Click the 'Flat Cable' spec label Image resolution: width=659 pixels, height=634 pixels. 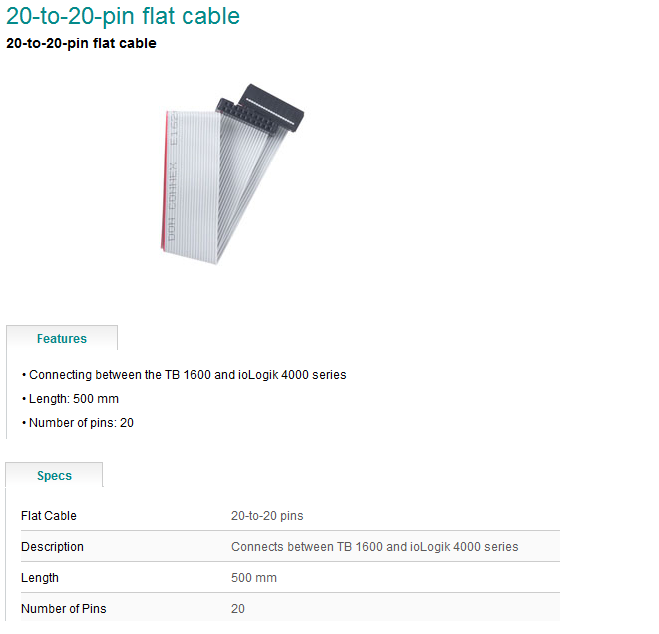[49, 516]
